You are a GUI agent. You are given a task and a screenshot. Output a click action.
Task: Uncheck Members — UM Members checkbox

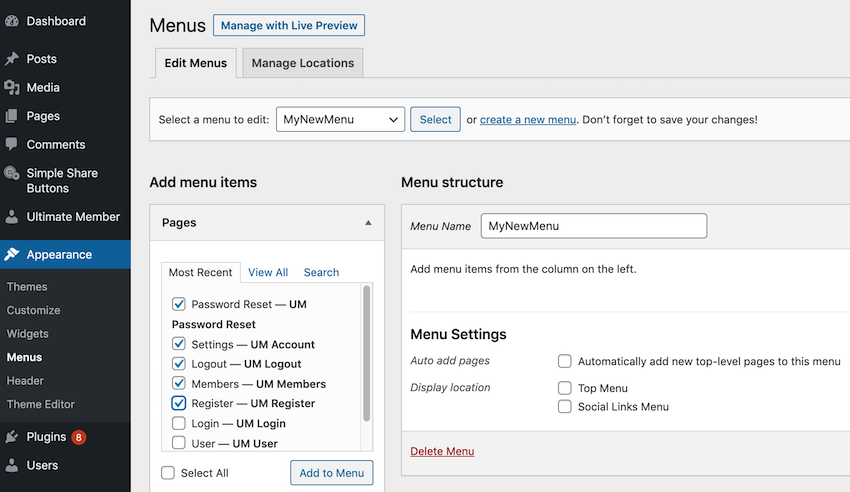pos(179,384)
